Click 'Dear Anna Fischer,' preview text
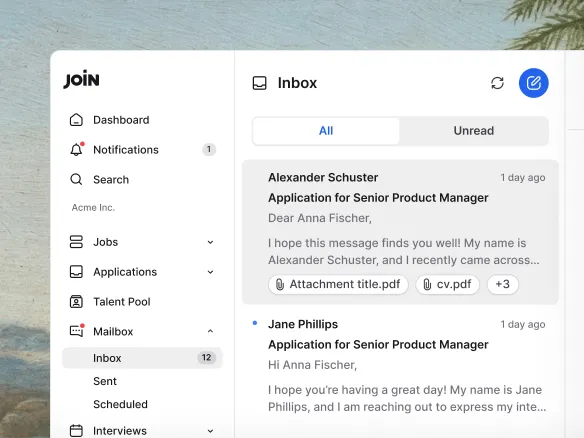Screen dimensions: 584x438 coord(320,218)
